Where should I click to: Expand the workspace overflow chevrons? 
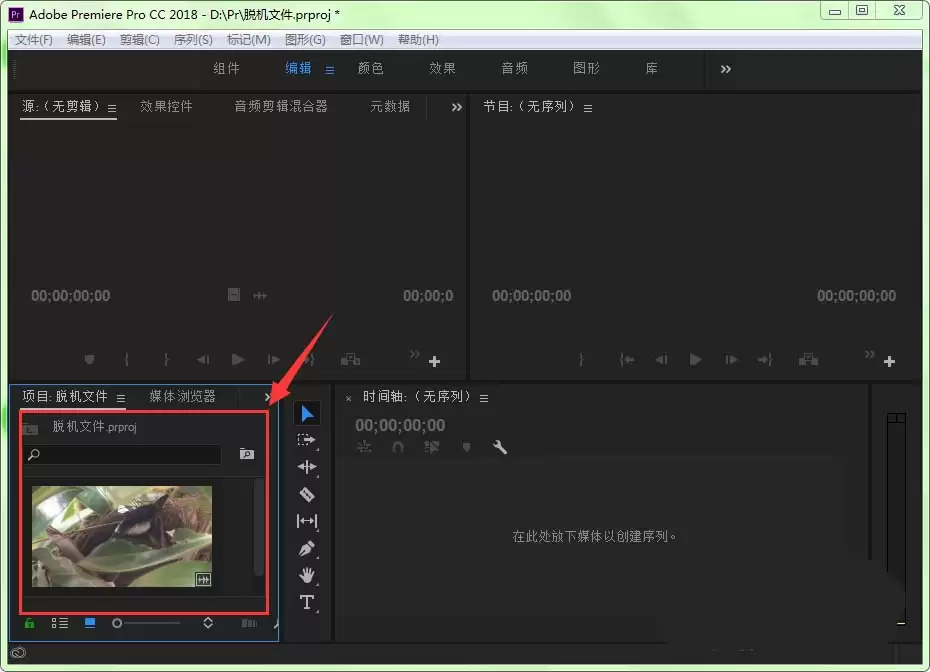725,69
